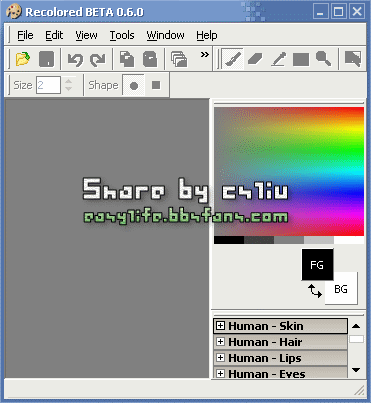The image size is (371, 403).
Task: Increase brush size with up arrow
Action: (x=68, y=81)
